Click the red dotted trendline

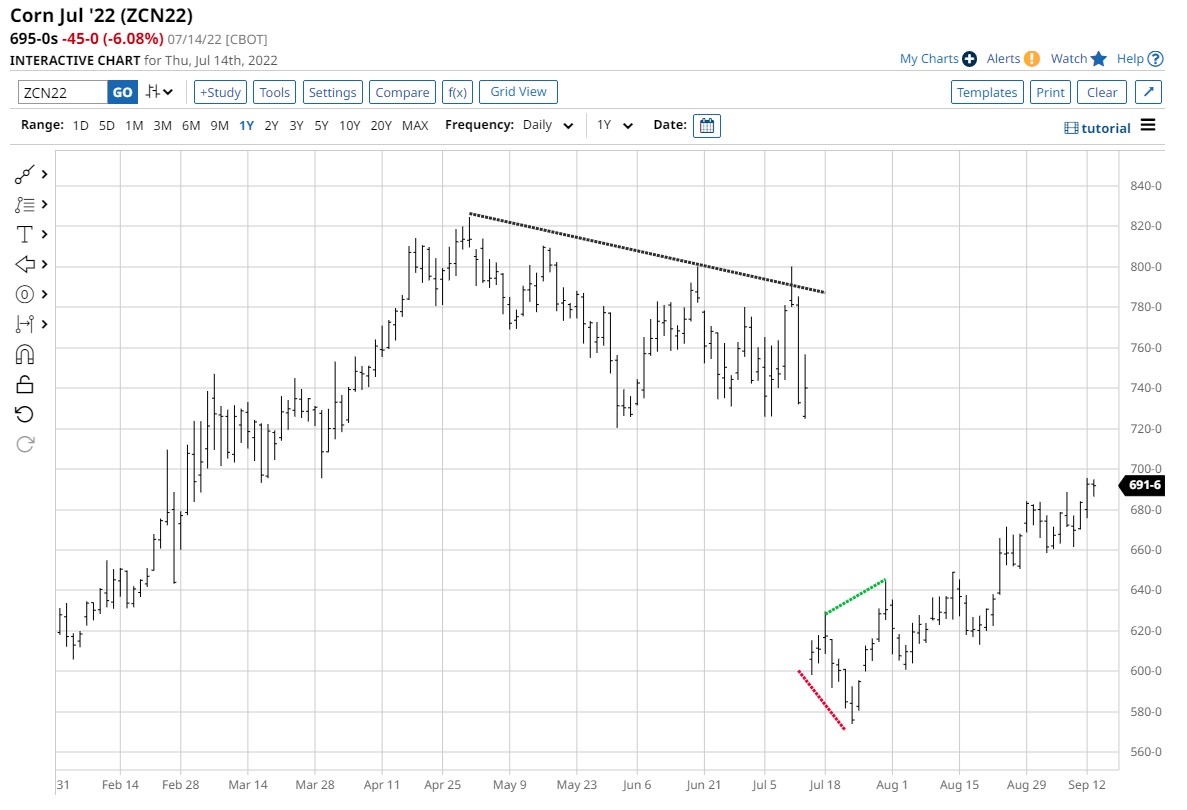pyautogui.click(x=821, y=700)
